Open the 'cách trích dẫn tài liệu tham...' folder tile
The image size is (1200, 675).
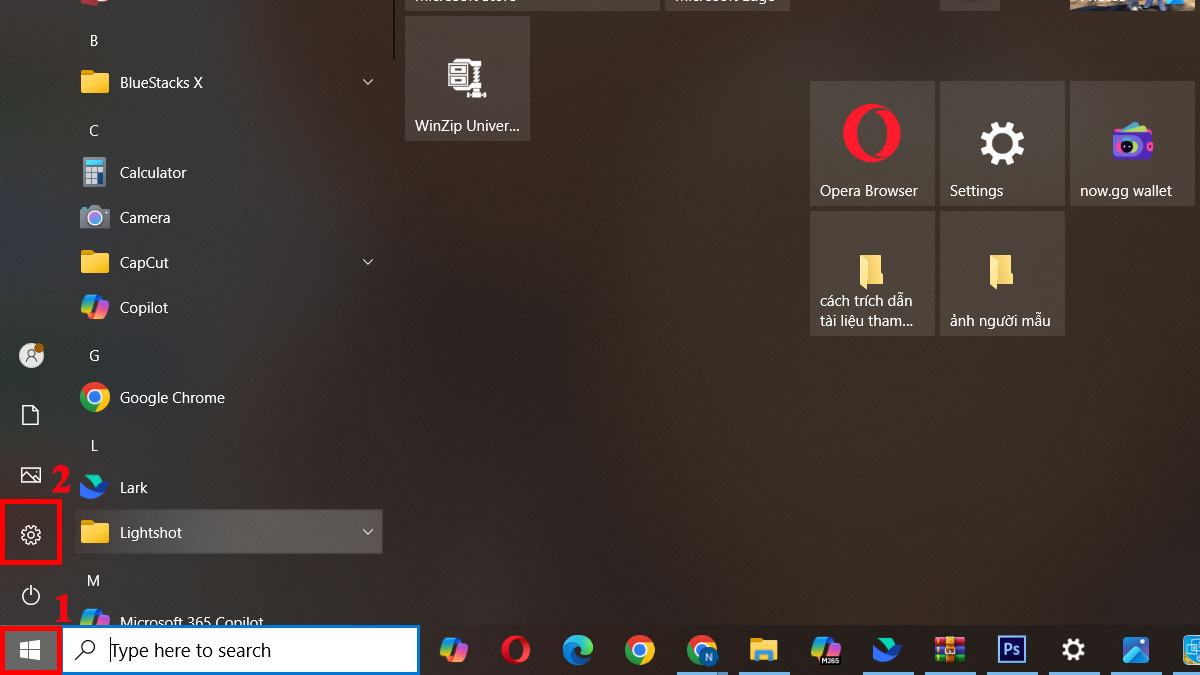[x=872, y=273]
